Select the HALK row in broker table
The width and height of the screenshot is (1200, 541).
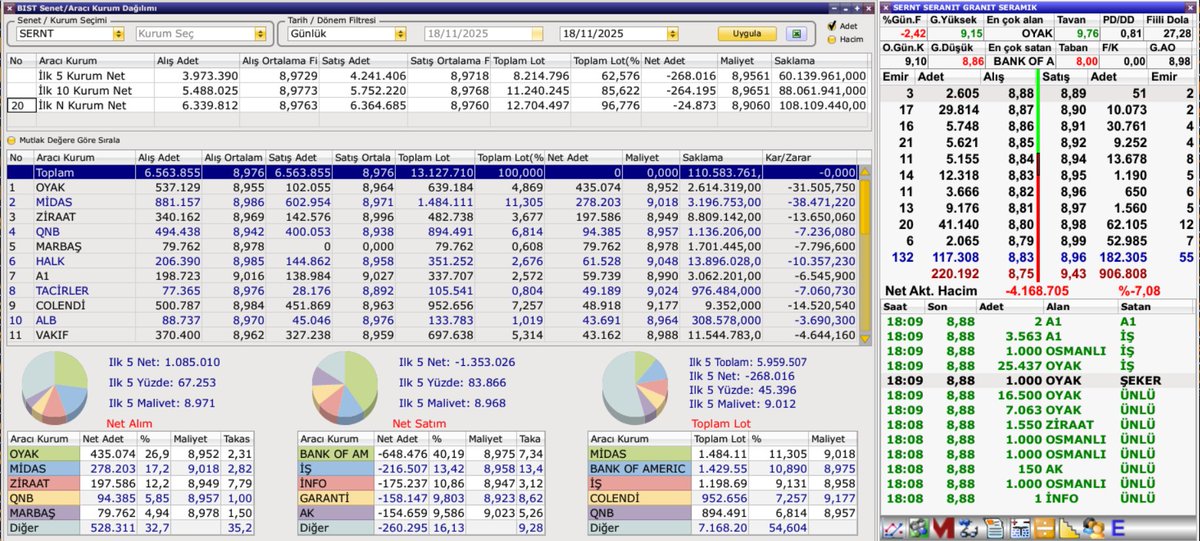pyautogui.click(x=433, y=261)
